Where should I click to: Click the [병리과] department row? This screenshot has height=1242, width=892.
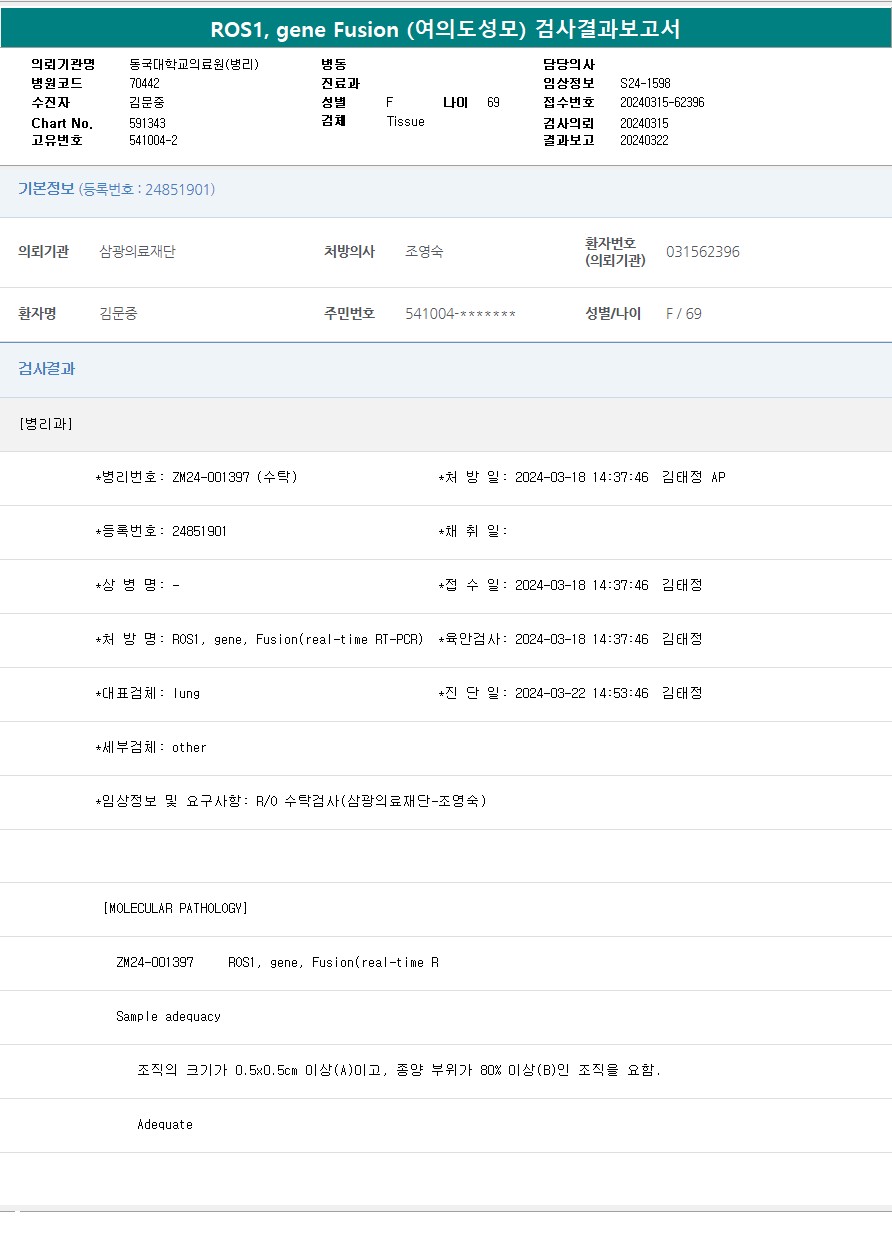[46, 424]
